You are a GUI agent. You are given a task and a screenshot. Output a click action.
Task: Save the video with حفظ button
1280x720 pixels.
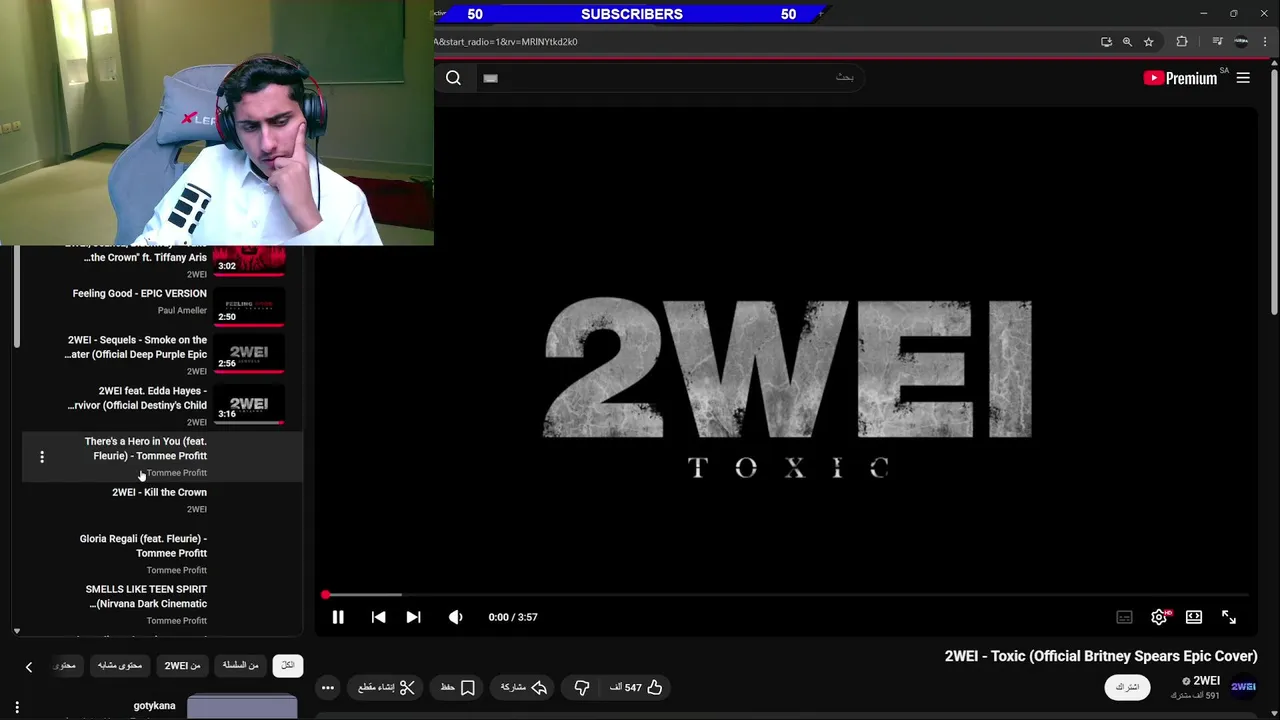pos(457,687)
